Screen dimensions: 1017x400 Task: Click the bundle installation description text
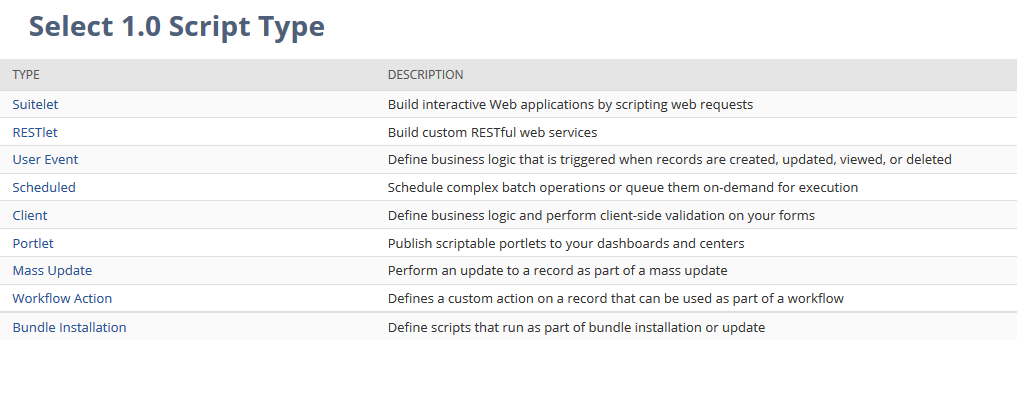577,327
